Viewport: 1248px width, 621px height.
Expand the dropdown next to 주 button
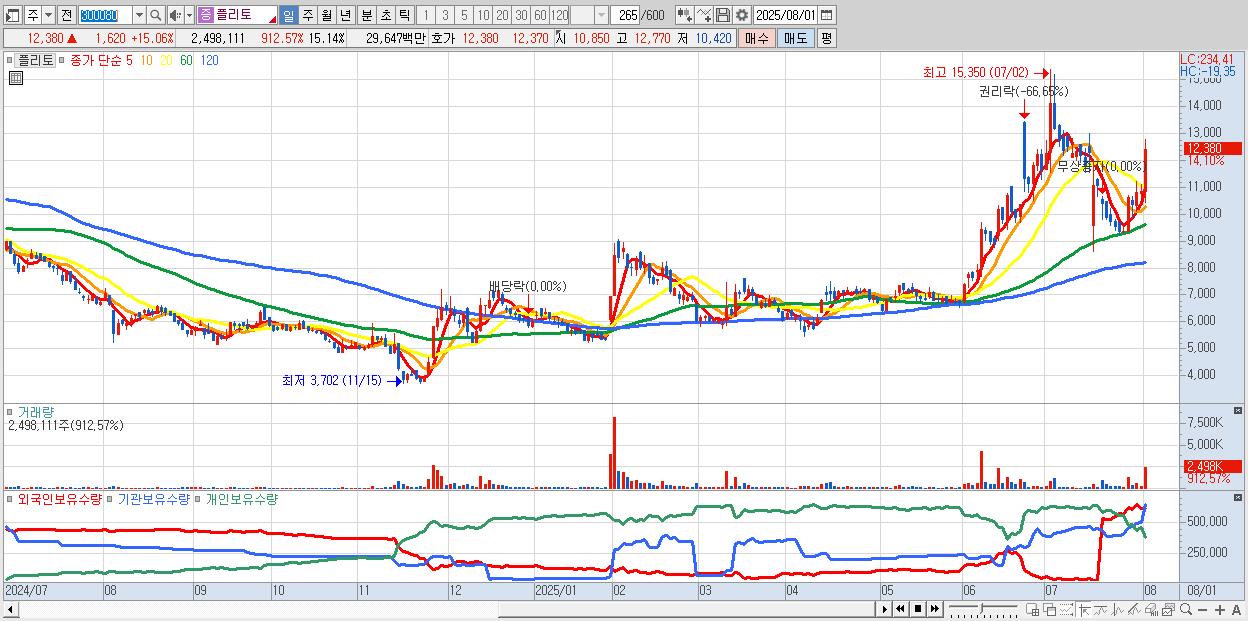(x=48, y=15)
